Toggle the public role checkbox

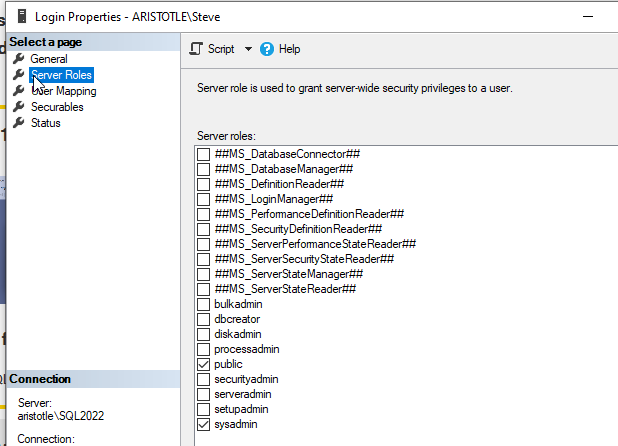point(204,364)
